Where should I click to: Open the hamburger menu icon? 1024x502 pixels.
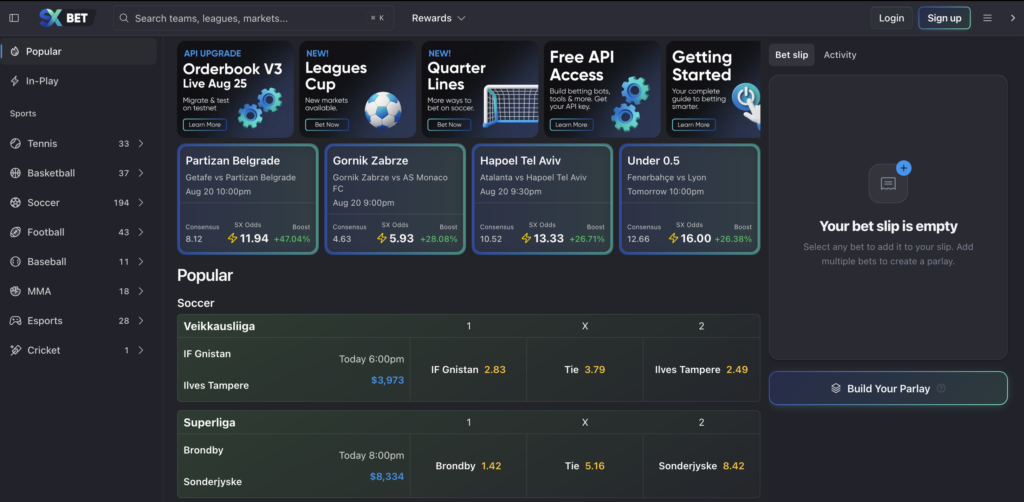(x=987, y=18)
